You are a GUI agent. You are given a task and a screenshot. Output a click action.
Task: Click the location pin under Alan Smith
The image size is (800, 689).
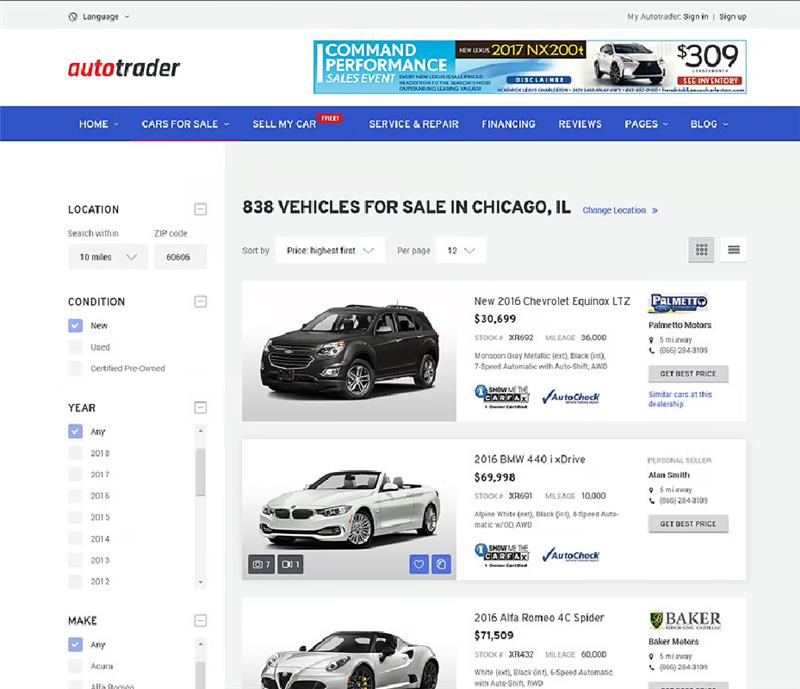pyautogui.click(x=652, y=490)
